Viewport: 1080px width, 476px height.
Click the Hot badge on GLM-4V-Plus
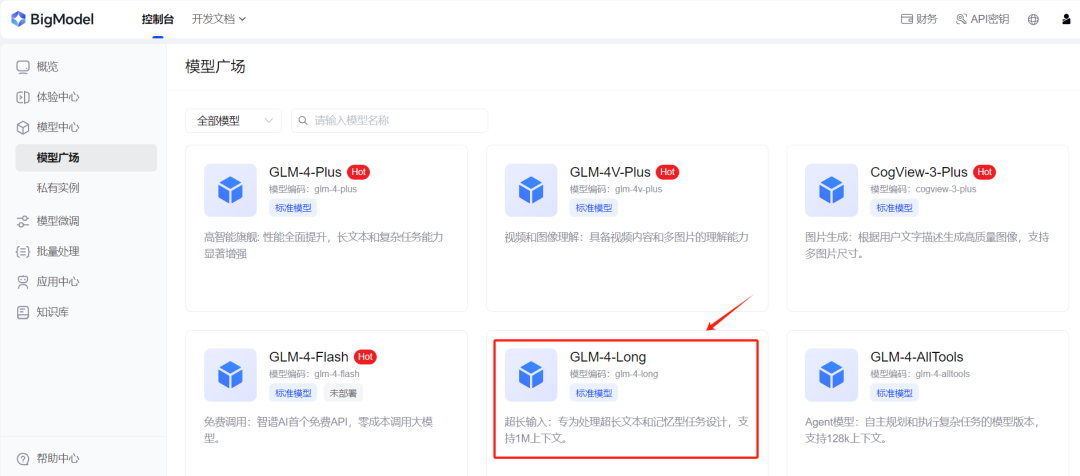[x=667, y=172]
